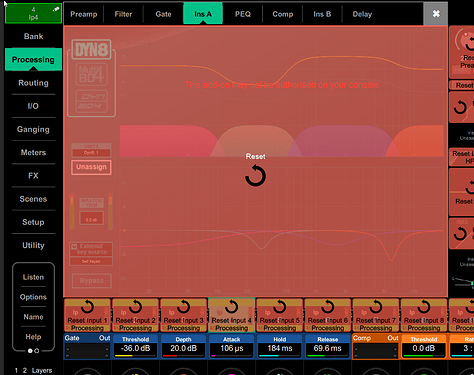Open the DynB 1 unit selector

coord(91,153)
